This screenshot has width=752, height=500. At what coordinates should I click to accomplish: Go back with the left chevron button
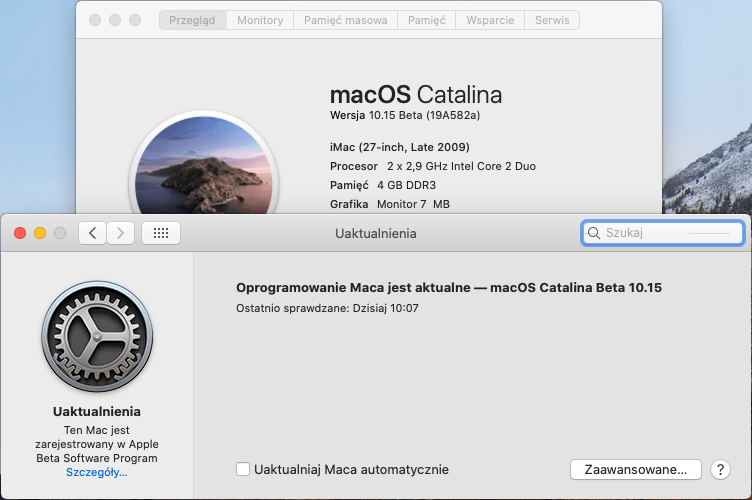(x=92, y=233)
